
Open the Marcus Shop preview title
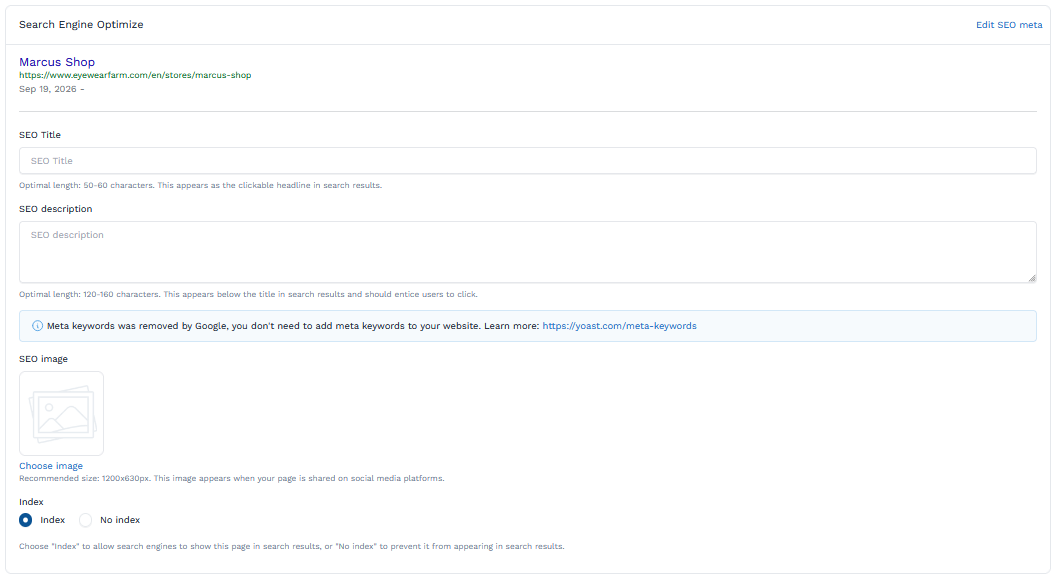(57, 62)
